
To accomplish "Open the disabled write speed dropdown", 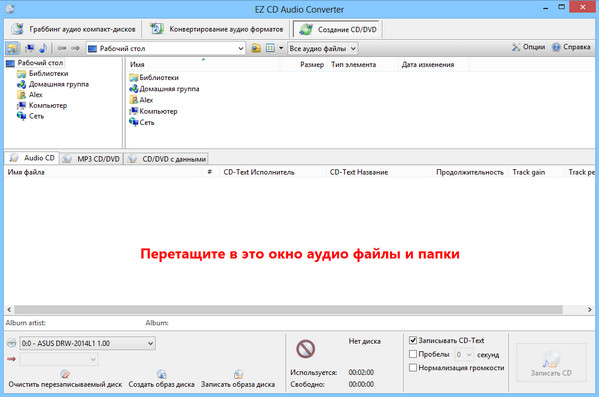I will [59, 359].
